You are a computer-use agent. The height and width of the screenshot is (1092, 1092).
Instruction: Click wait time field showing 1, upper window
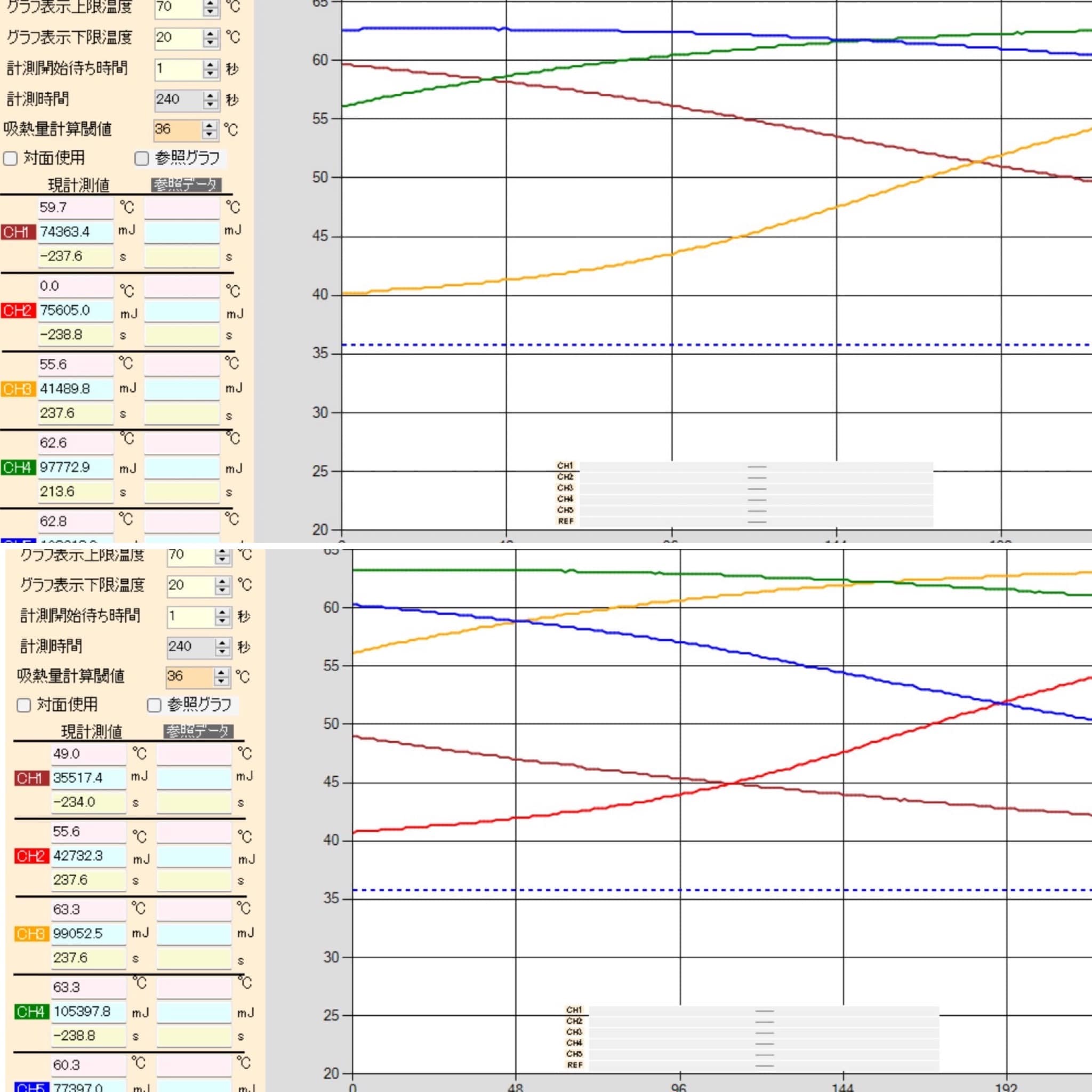[x=179, y=69]
